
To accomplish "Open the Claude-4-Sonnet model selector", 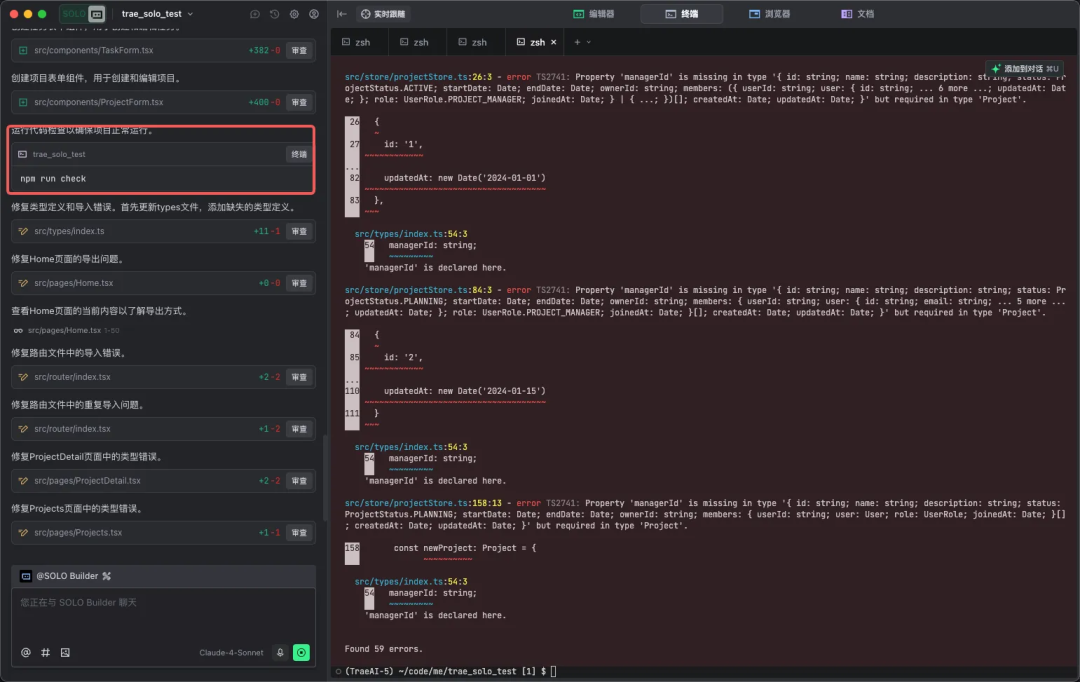I will click(x=231, y=652).
